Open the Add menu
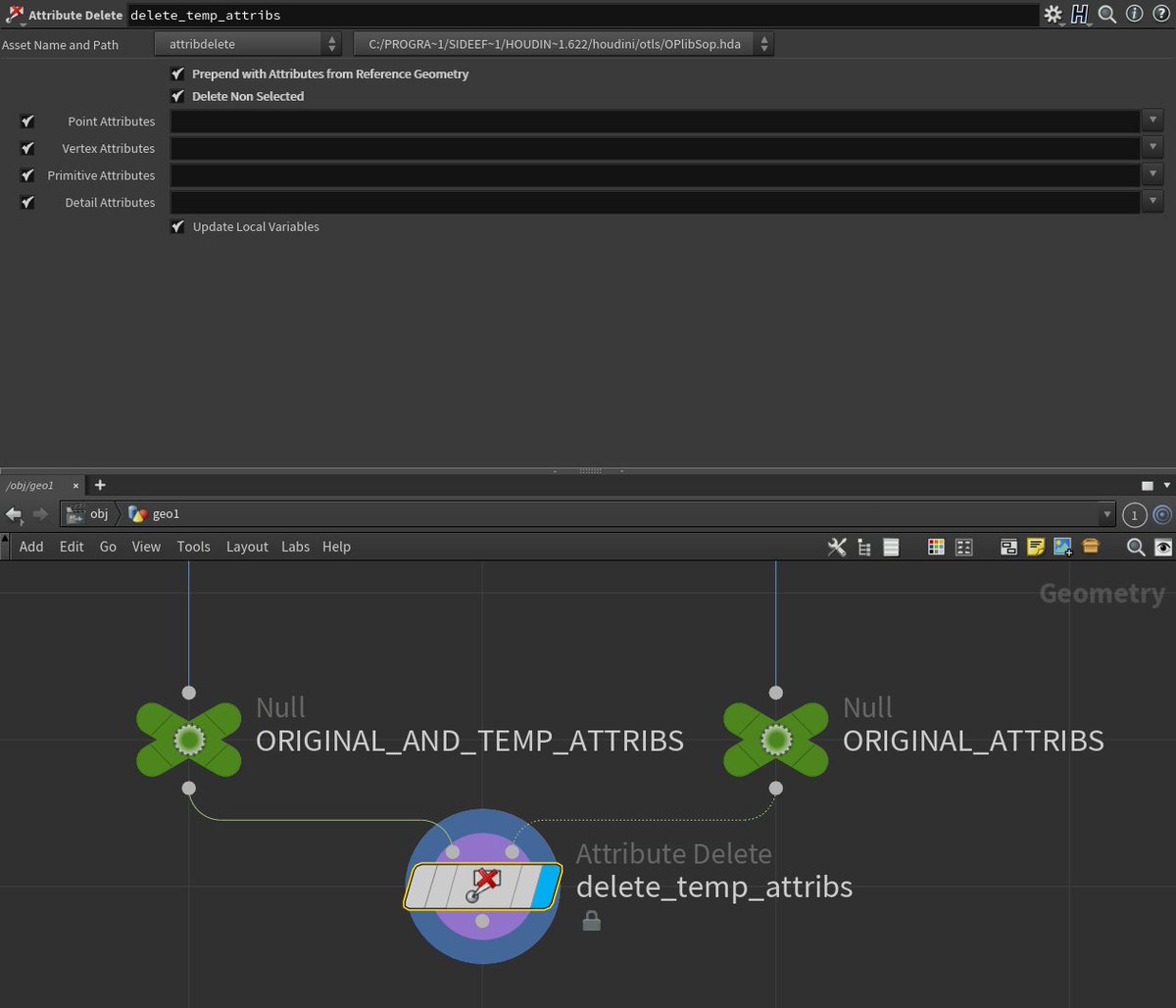1176x1008 pixels. pos(31,547)
